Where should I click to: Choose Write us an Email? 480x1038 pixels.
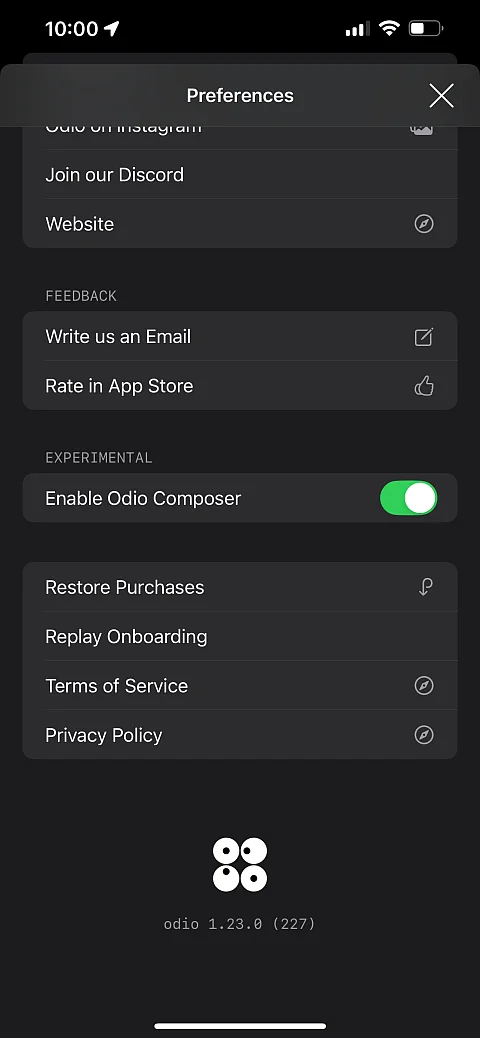coord(240,336)
